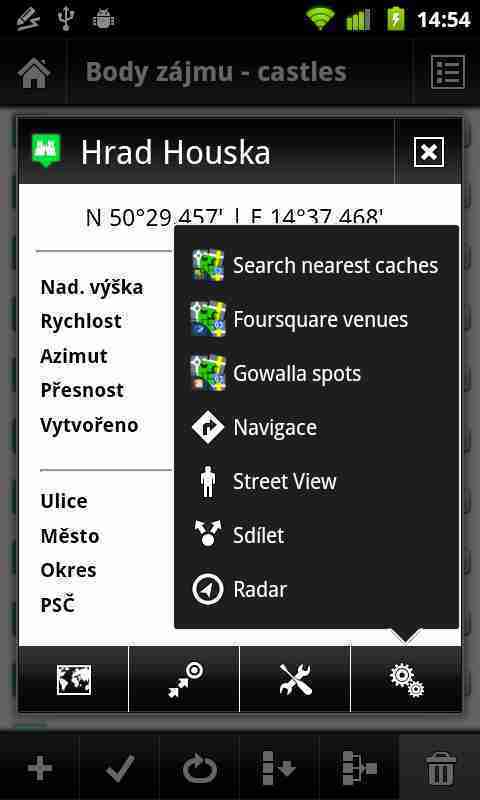Tap the plus add icon
The height and width of the screenshot is (800, 480).
(39, 768)
